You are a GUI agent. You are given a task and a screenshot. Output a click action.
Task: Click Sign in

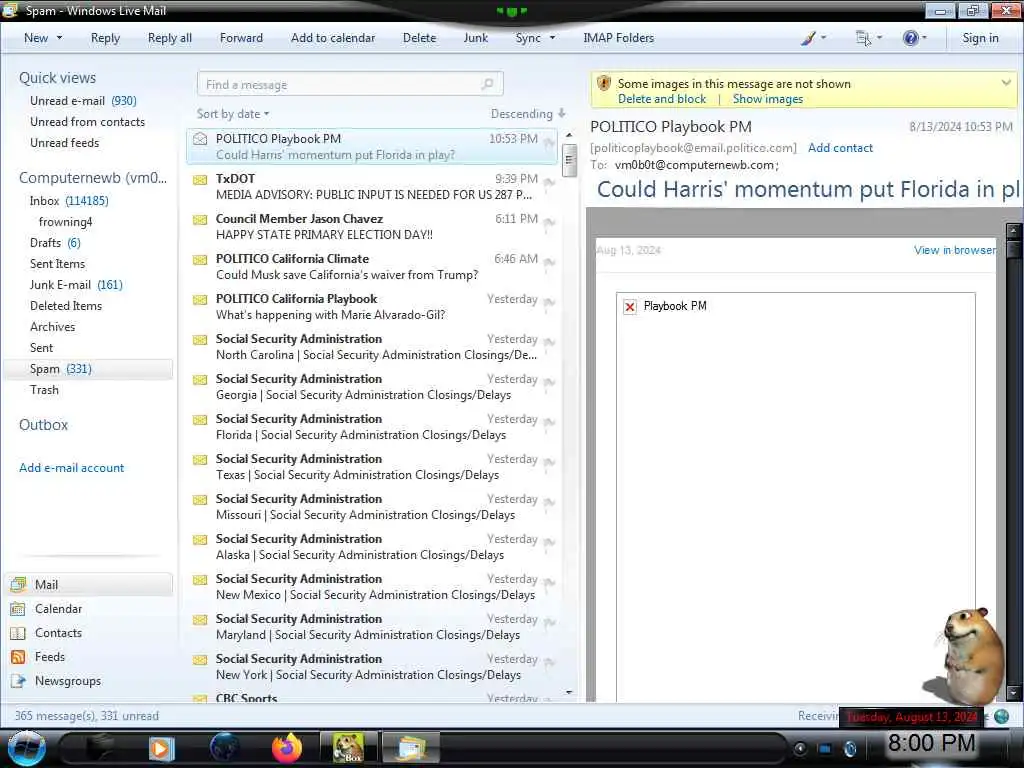pyautogui.click(x=980, y=38)
